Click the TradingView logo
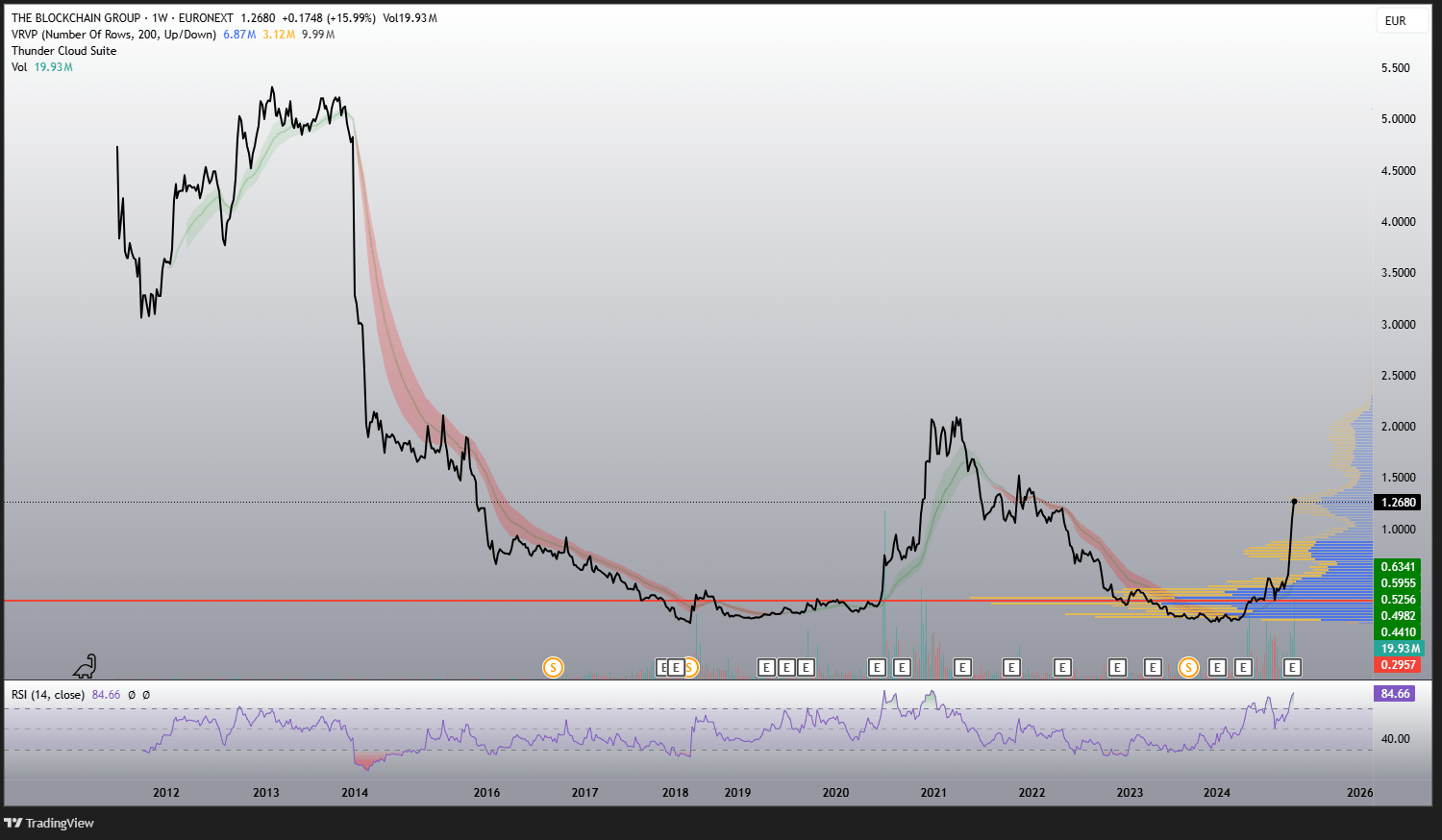Screen dimensions: 1442x840 tap(50, 823)
